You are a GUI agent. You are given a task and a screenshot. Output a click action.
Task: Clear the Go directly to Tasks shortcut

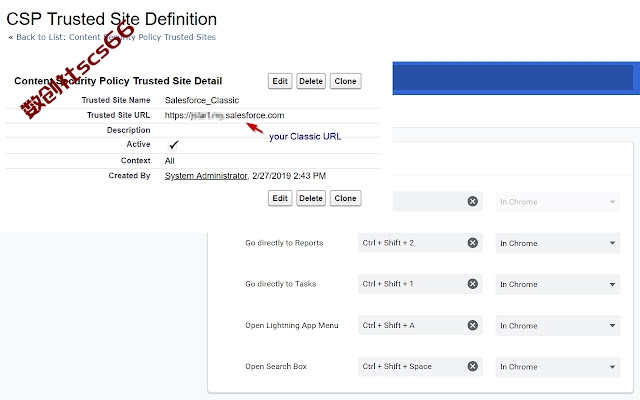point(473,284)
